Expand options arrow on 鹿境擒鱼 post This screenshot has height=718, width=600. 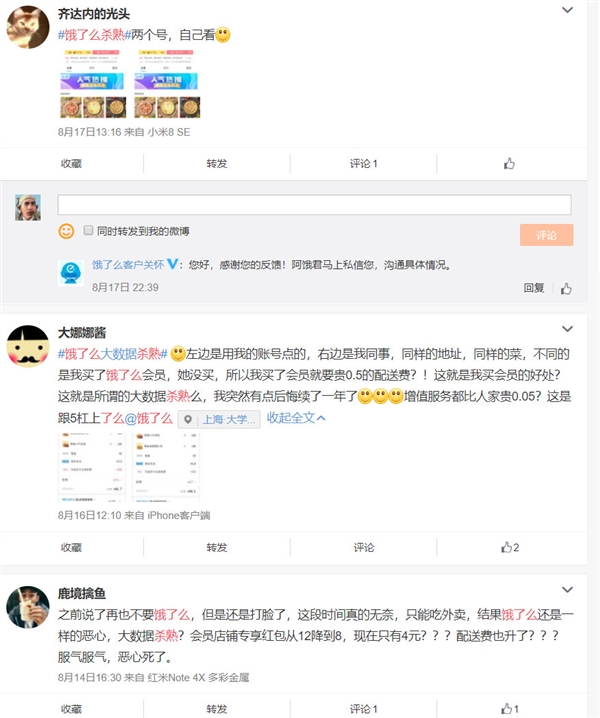point(567,589)
